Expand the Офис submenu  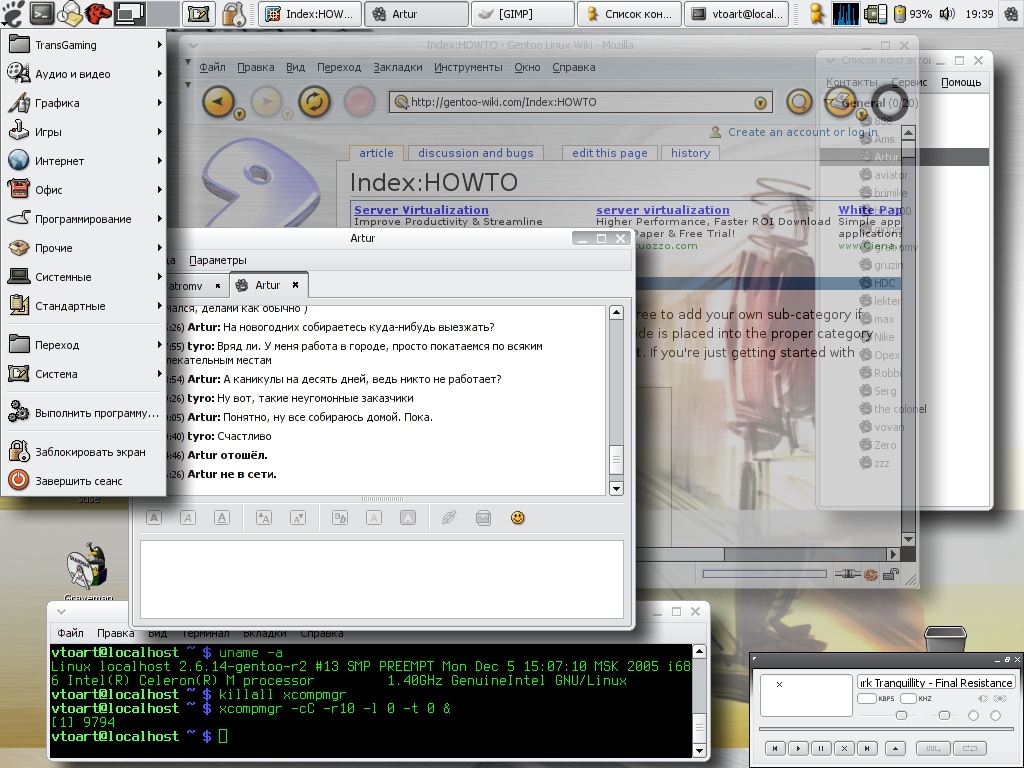point(84,189)
